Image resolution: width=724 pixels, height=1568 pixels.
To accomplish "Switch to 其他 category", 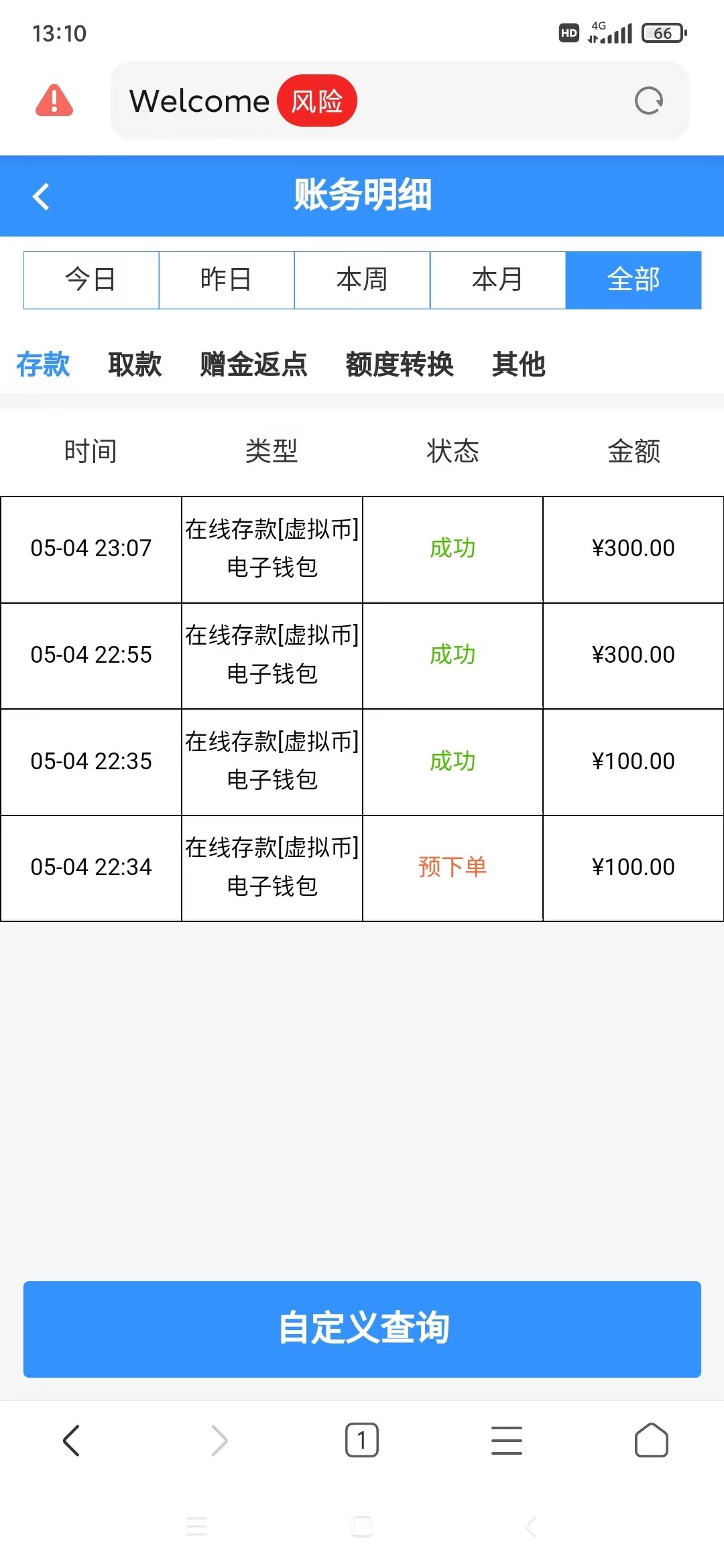I will (x=518, y=365).
